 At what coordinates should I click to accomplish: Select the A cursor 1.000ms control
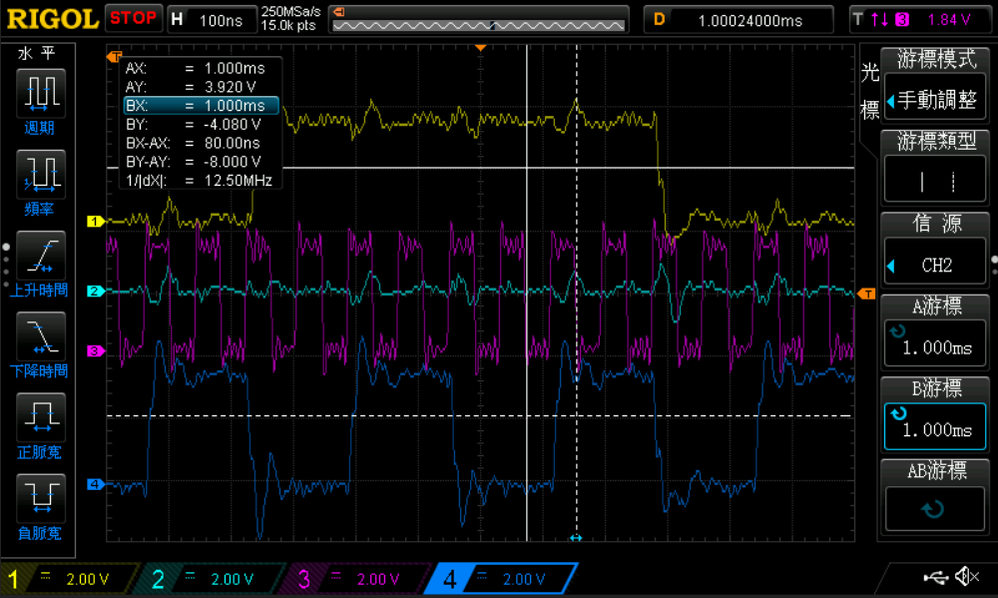935,344
